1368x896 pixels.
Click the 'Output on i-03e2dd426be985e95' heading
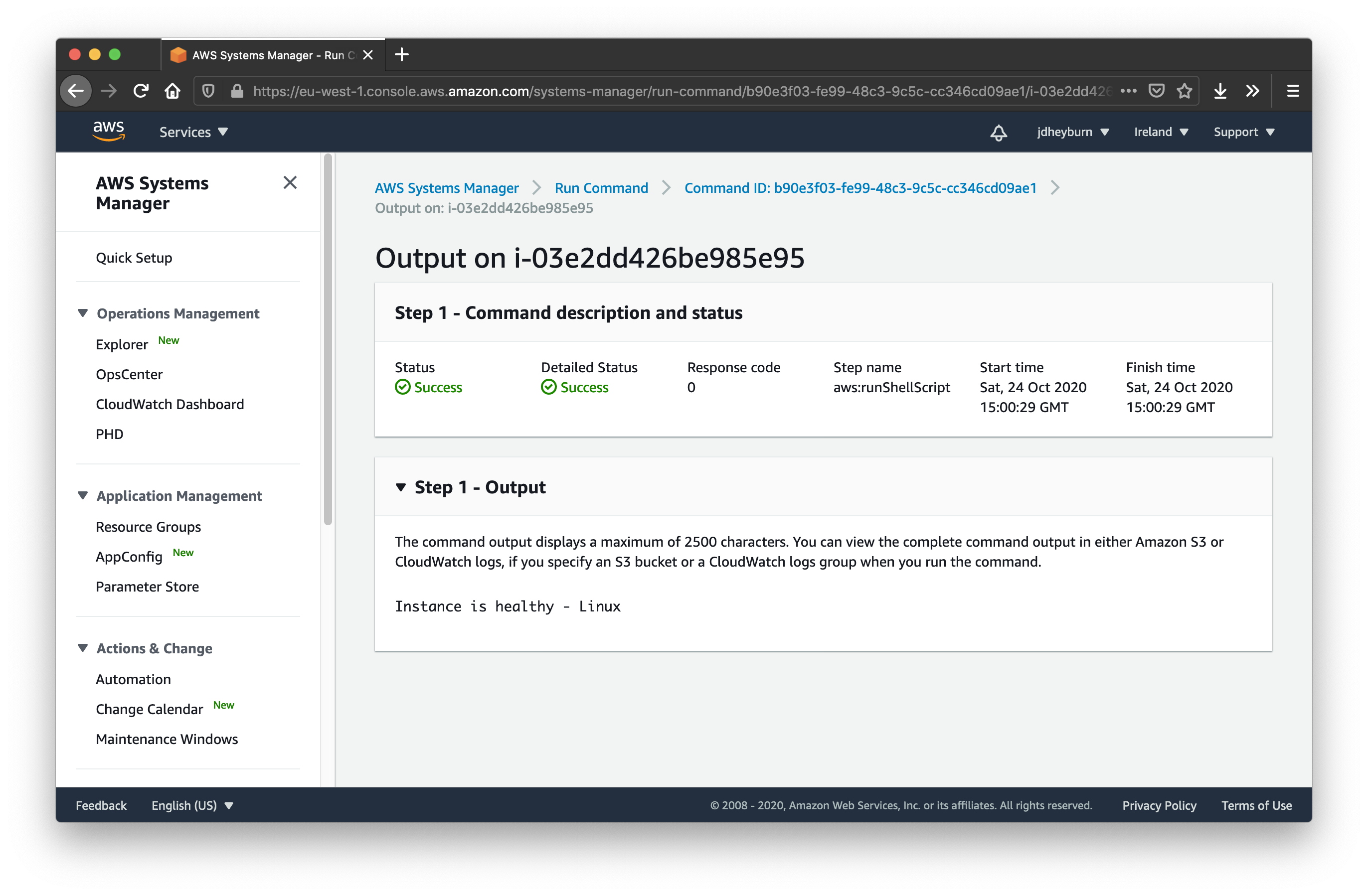[590, 258]
